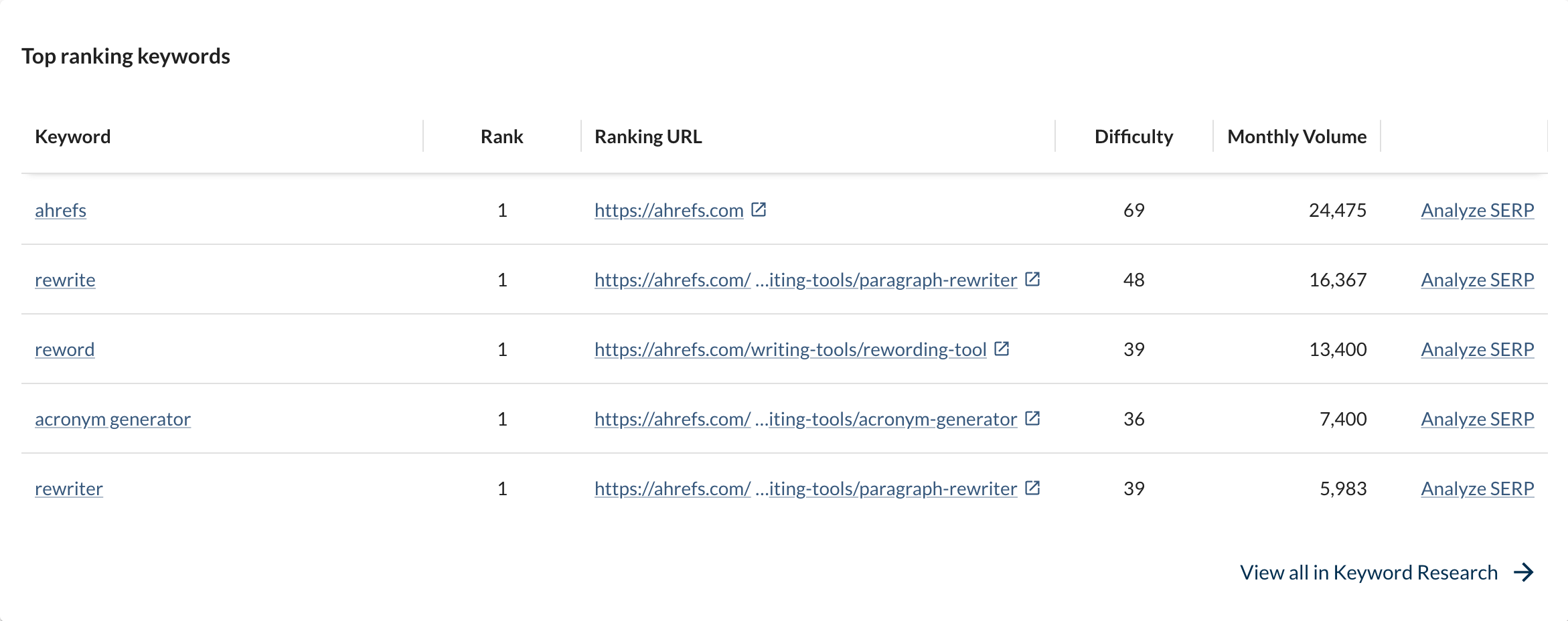Viewport: 1568px width, 621px height.
Task: Click View all in Keyword Research
Action: 1368,572
